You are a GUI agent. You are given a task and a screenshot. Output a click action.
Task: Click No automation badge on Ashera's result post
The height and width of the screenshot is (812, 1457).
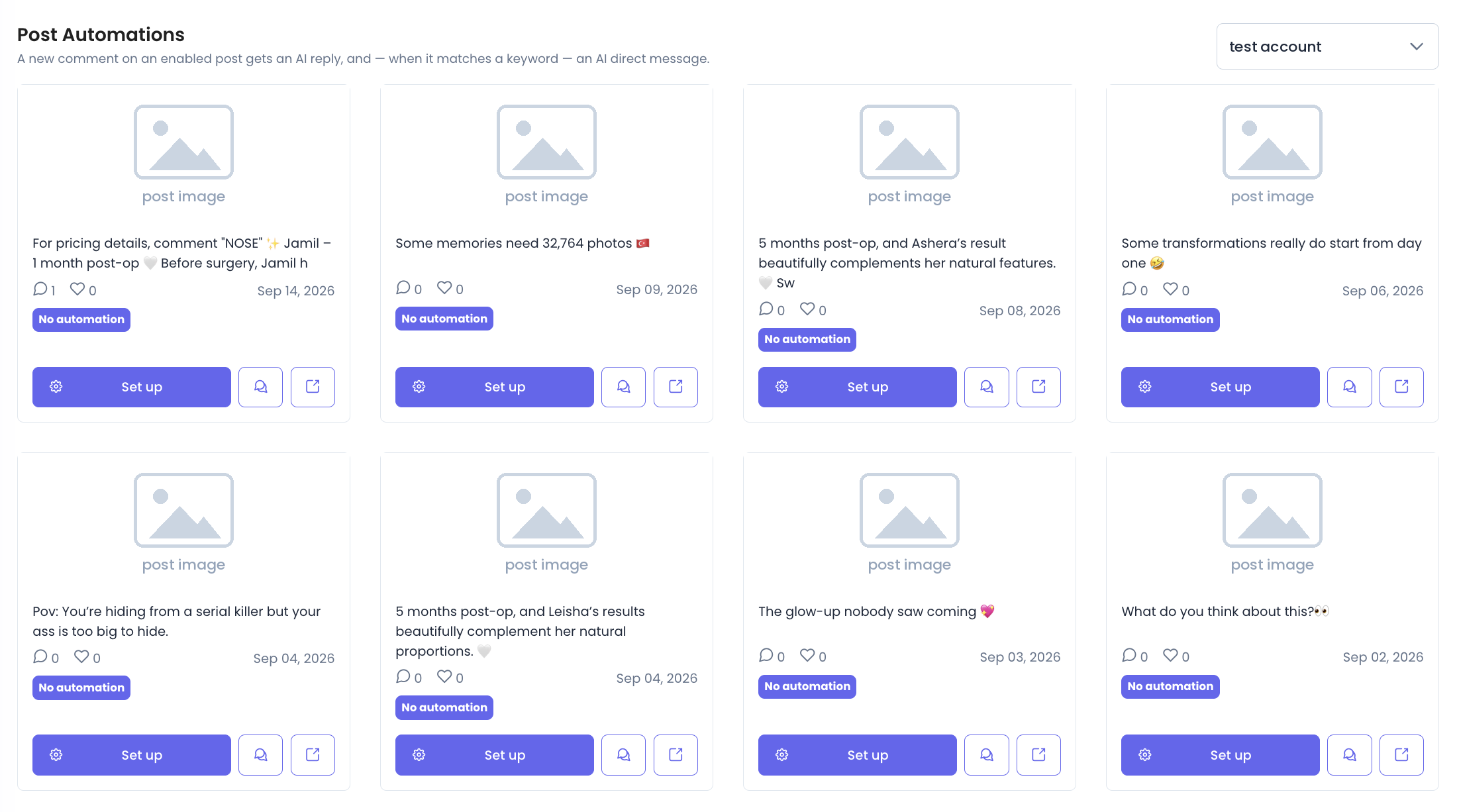pos(807,339)
